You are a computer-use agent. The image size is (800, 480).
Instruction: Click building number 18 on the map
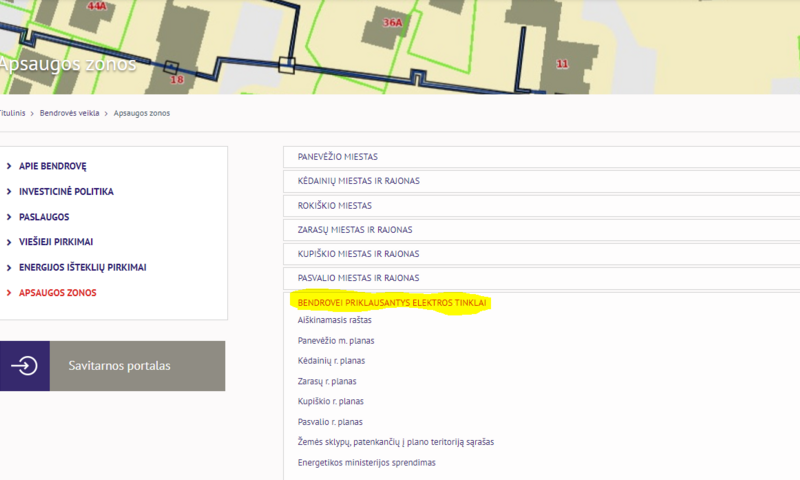(177, 80)
